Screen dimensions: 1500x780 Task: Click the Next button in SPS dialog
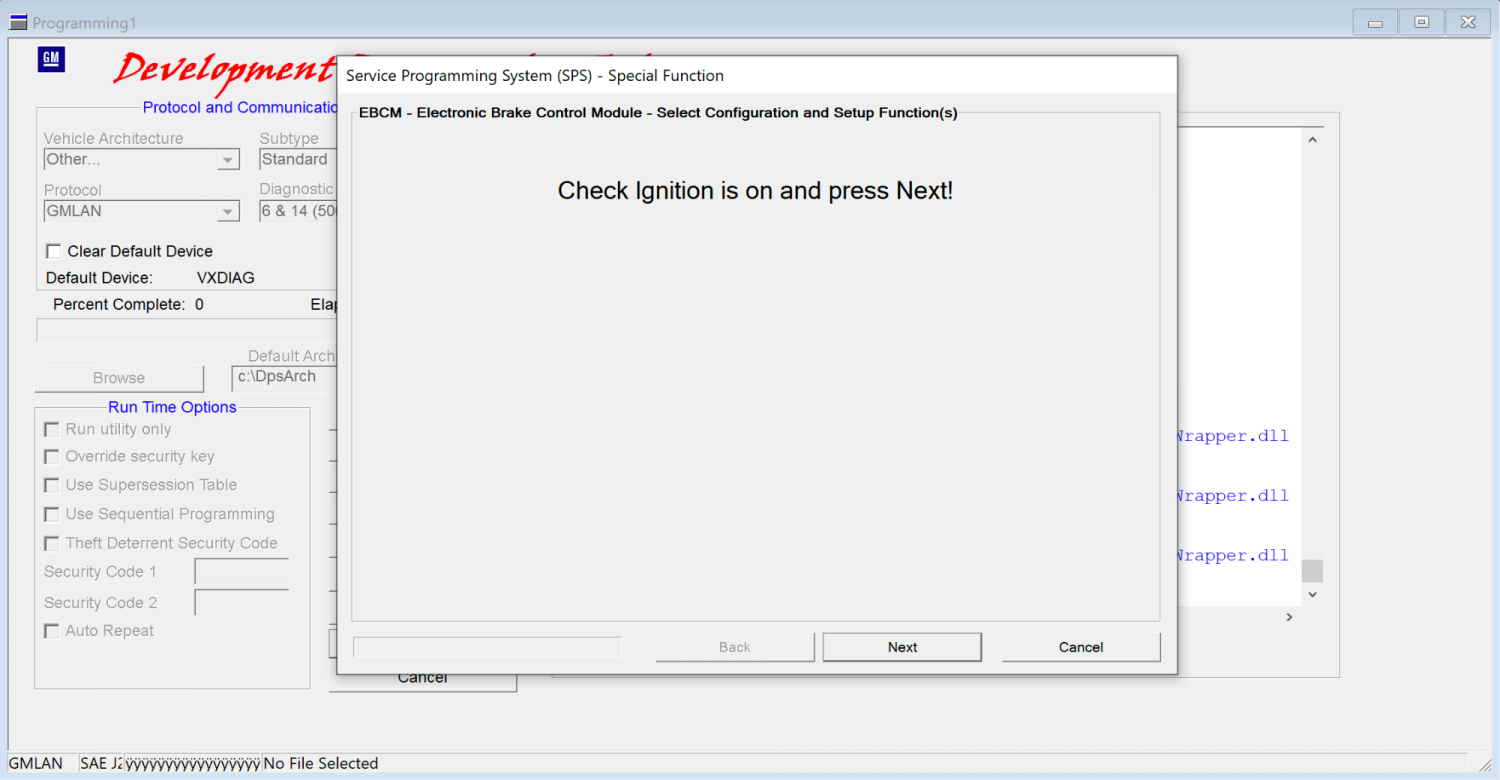tap(902, 647)
